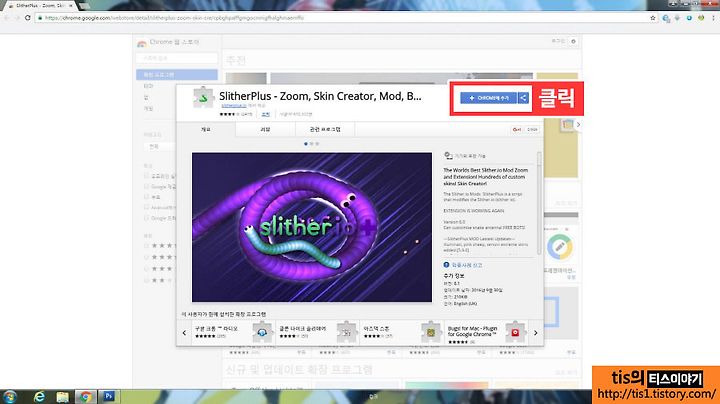Open Photoshop from the taskbar

(109, 396)
